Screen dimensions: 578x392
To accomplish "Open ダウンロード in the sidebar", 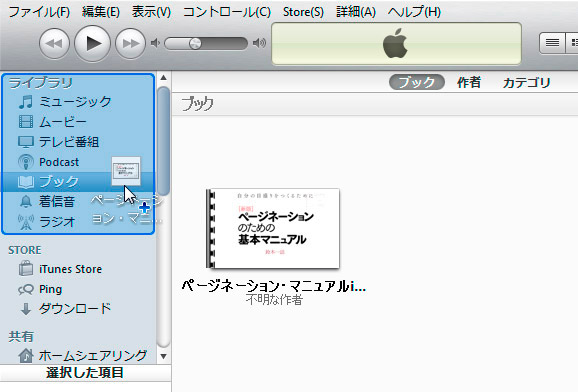I will click(x=65, y=309).
